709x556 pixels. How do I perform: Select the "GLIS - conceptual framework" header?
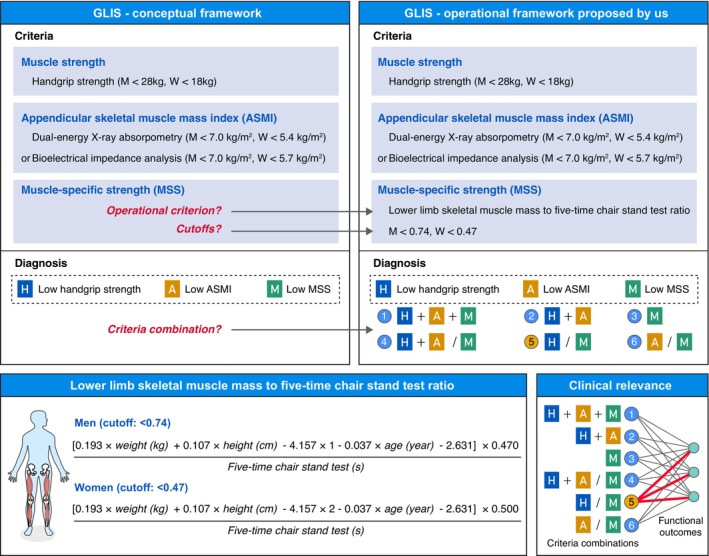click(175, 13)
